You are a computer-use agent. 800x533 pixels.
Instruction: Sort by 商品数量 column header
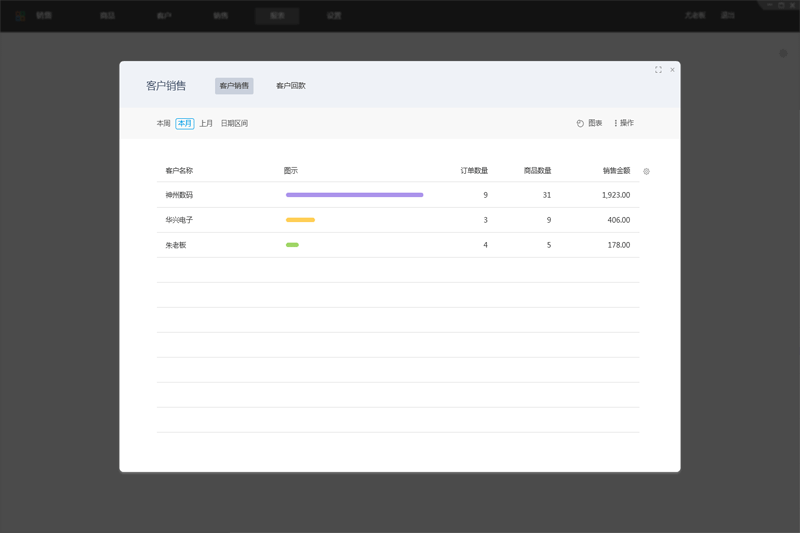(537, 171)
